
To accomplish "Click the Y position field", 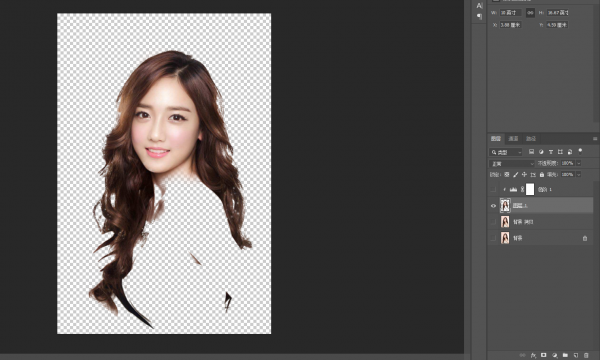I will point(557,25).
